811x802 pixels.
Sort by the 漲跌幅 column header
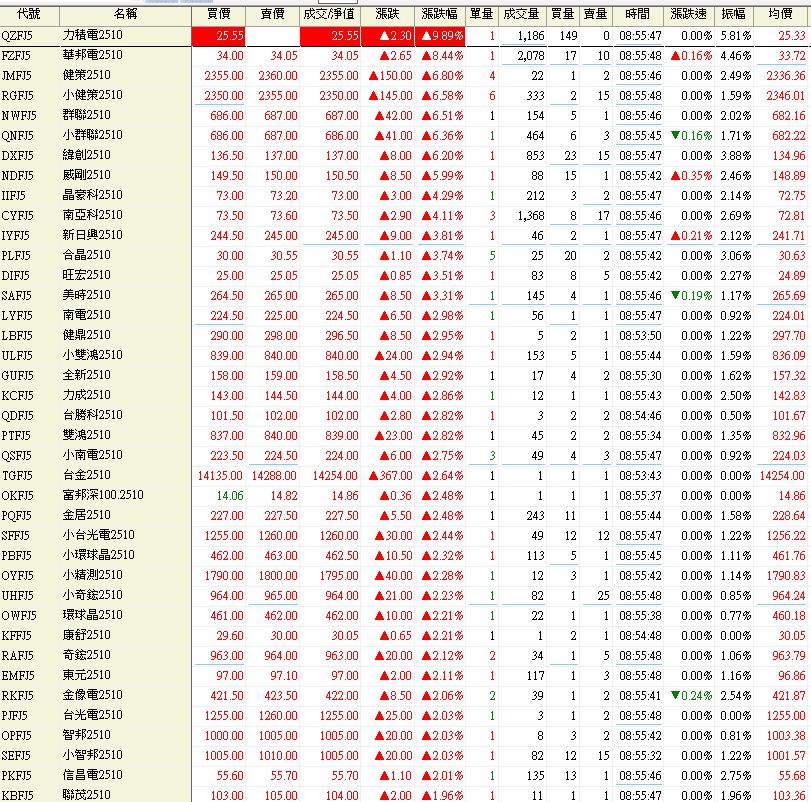tap(441, 14)
